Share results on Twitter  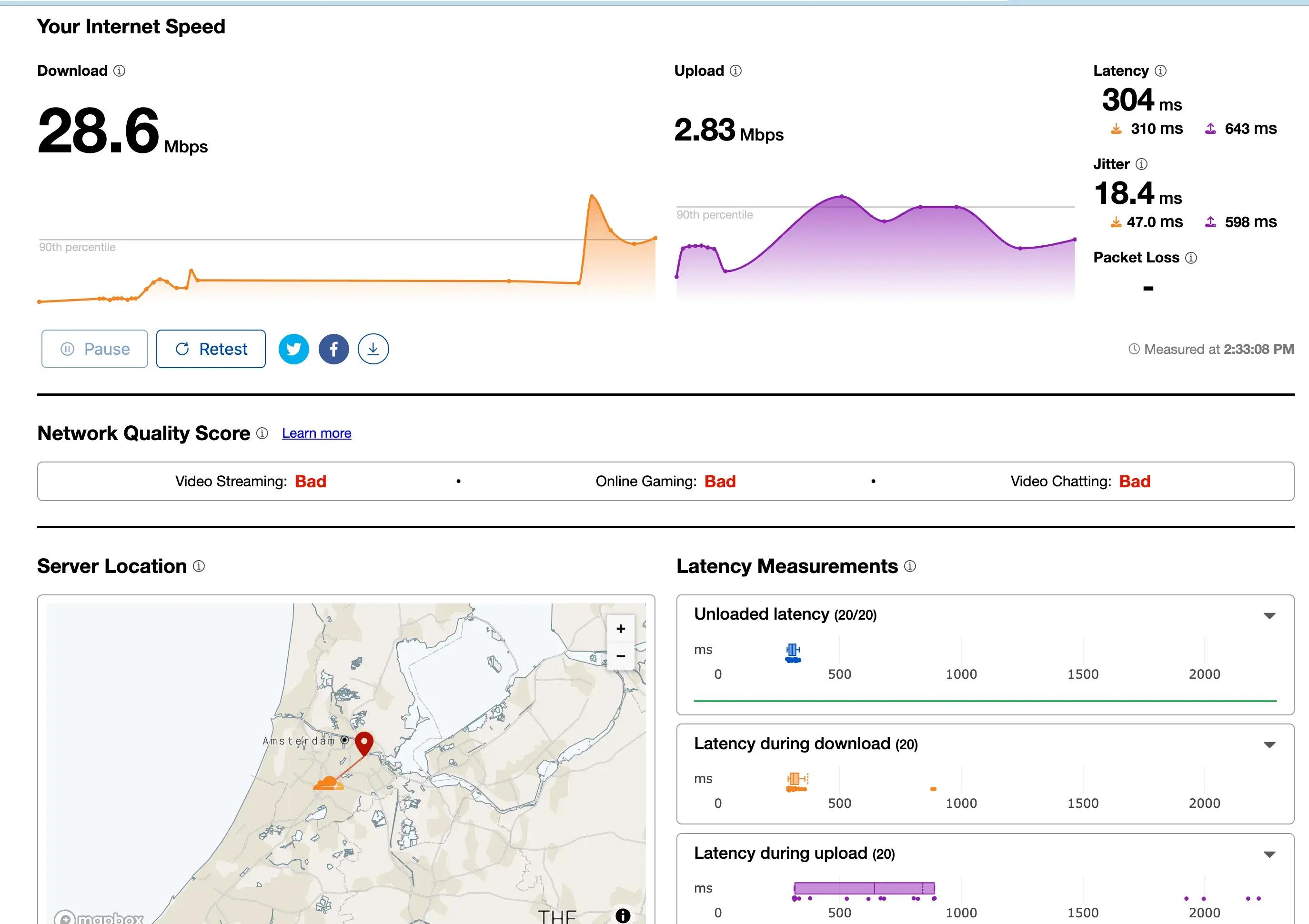[293, 349]
